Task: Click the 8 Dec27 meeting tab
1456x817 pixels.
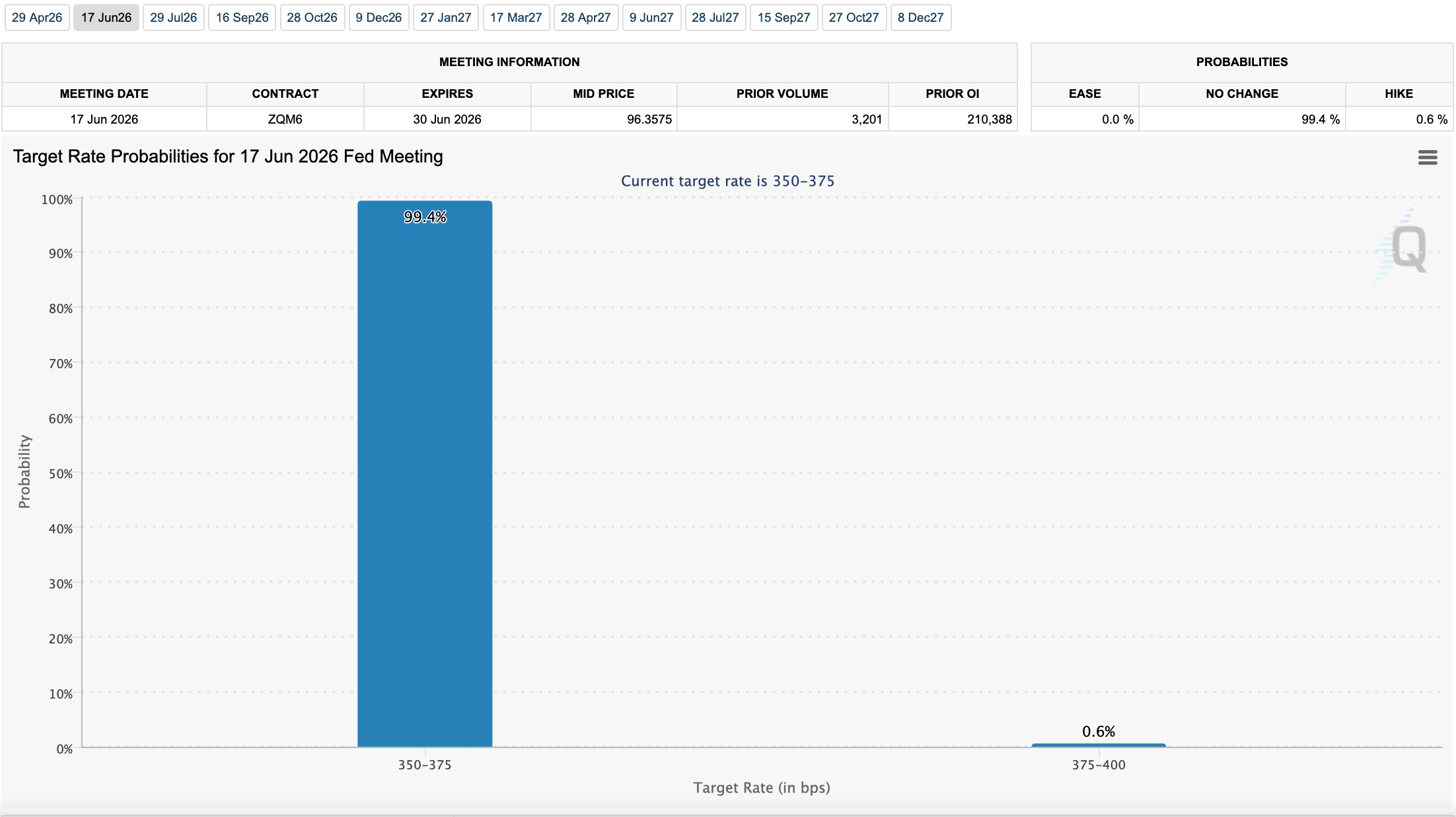Action: 920,18
